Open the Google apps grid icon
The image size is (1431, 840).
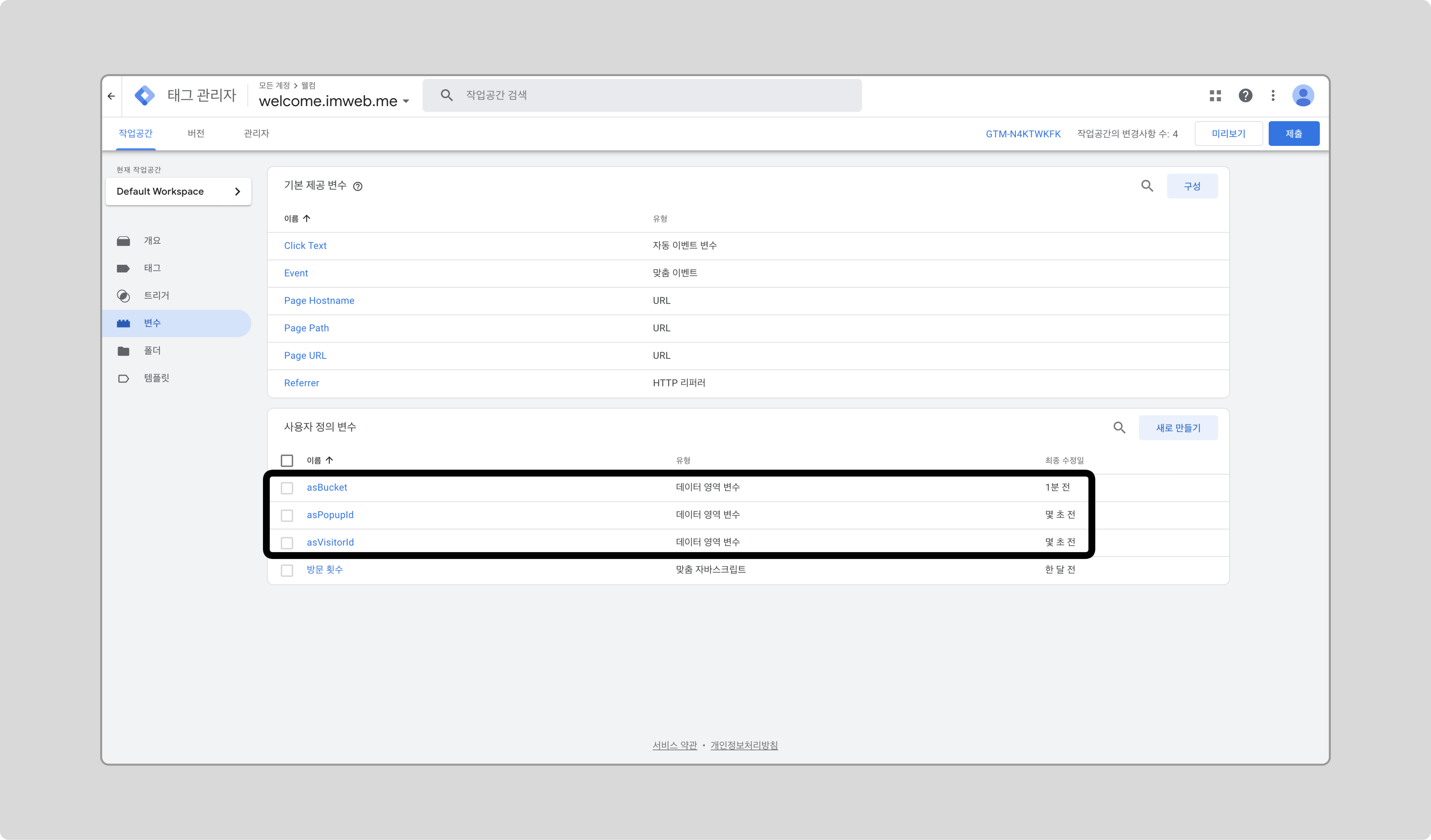(1215, 95)
